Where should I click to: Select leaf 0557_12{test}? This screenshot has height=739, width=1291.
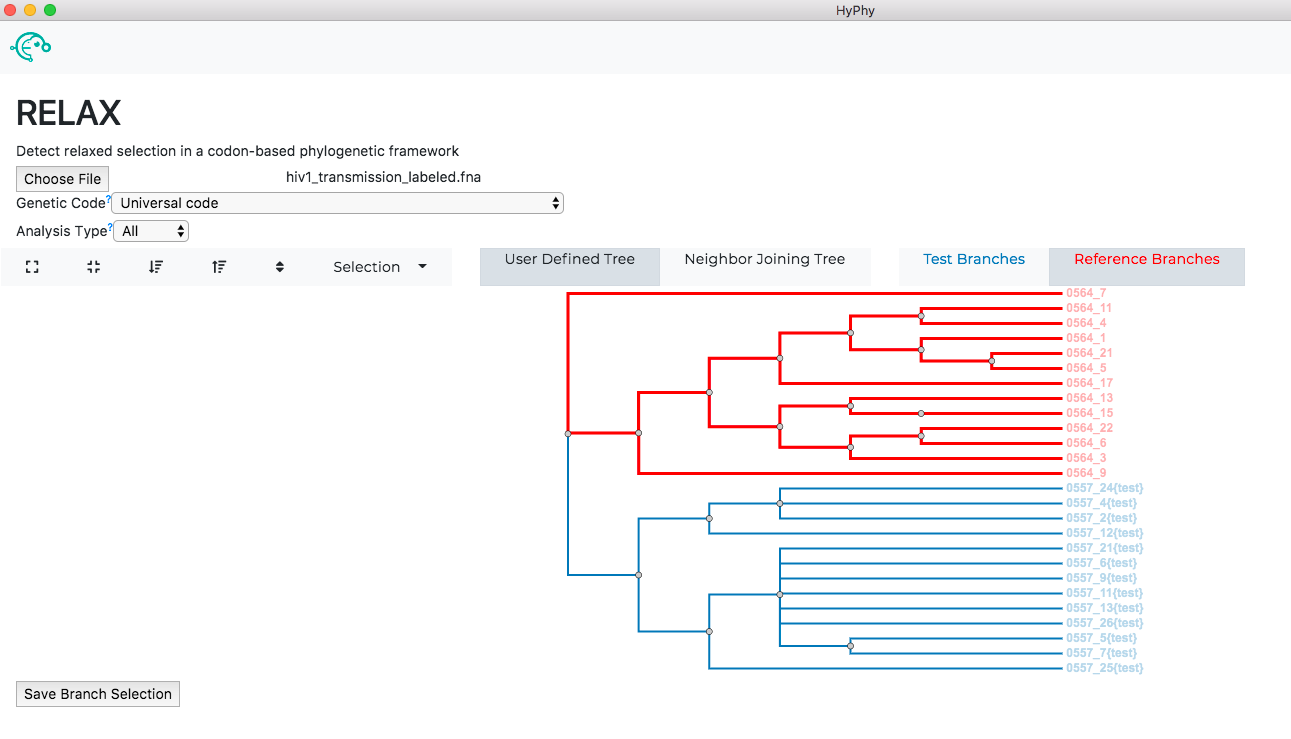tap(1104, 533)
